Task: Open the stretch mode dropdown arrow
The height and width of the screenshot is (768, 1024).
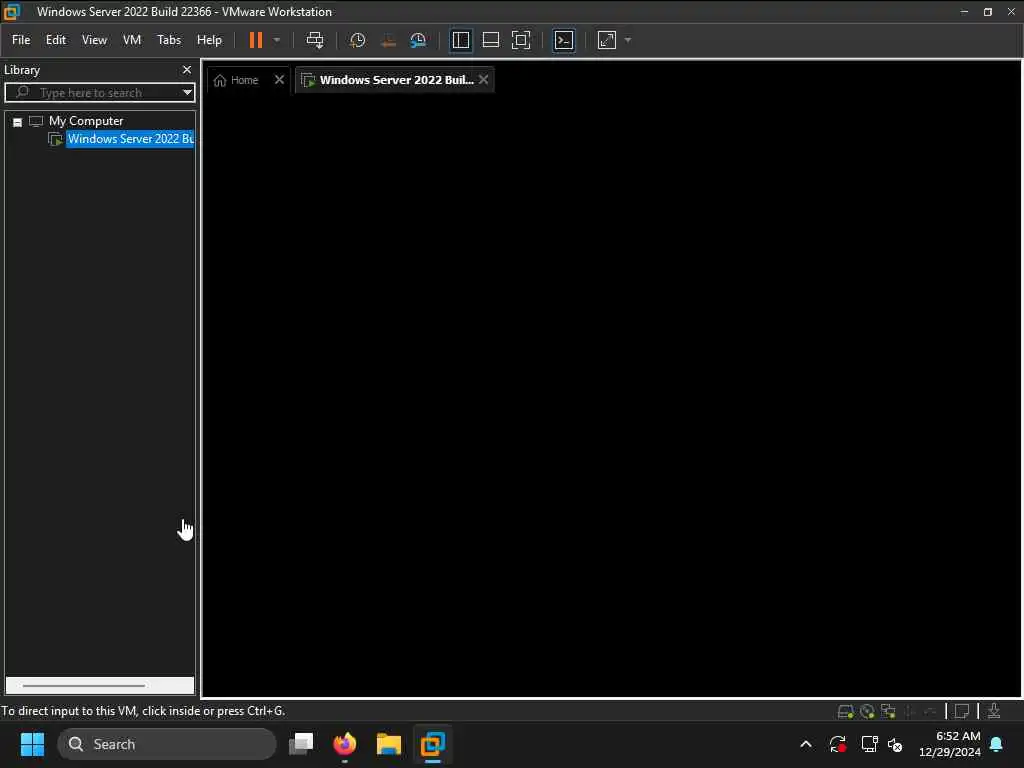Action: [628, 40]
